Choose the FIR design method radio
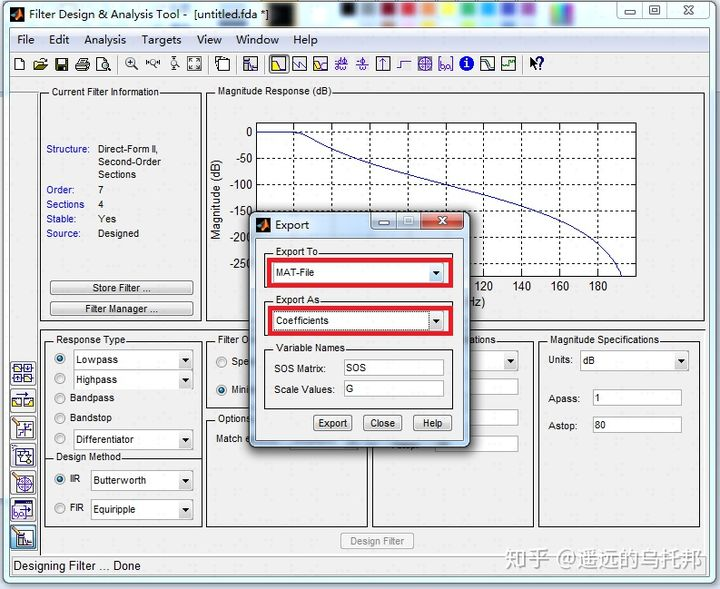 pos(60,508)
